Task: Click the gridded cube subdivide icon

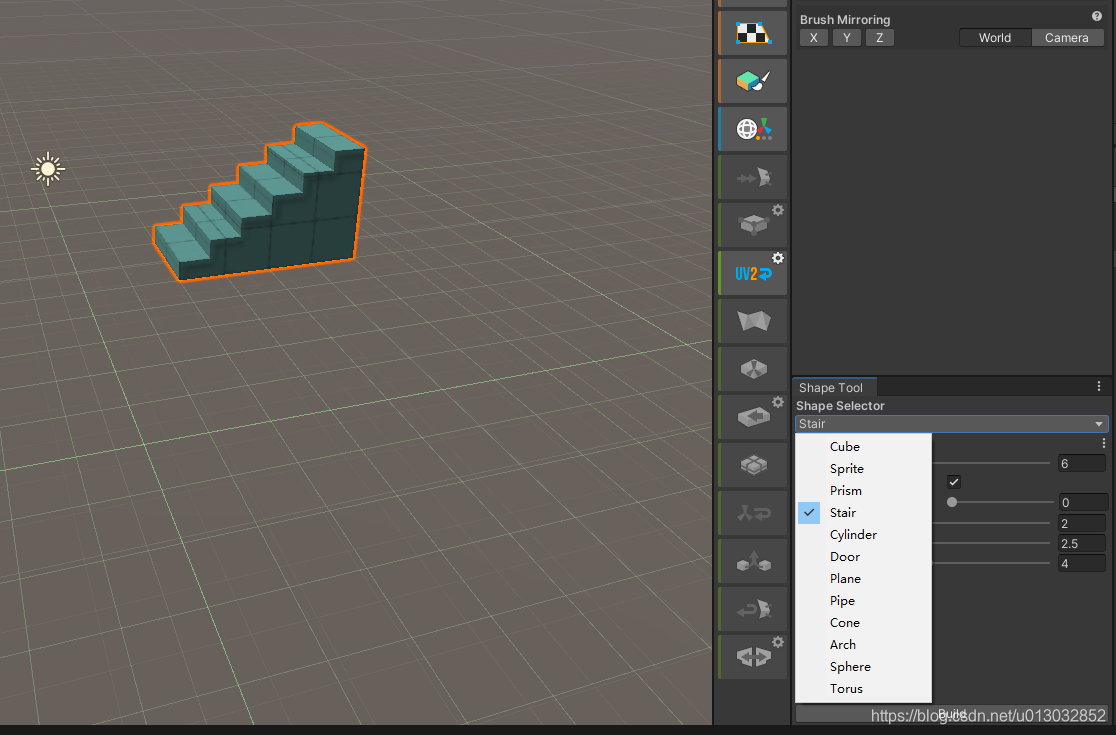Action: coord(753,465)
